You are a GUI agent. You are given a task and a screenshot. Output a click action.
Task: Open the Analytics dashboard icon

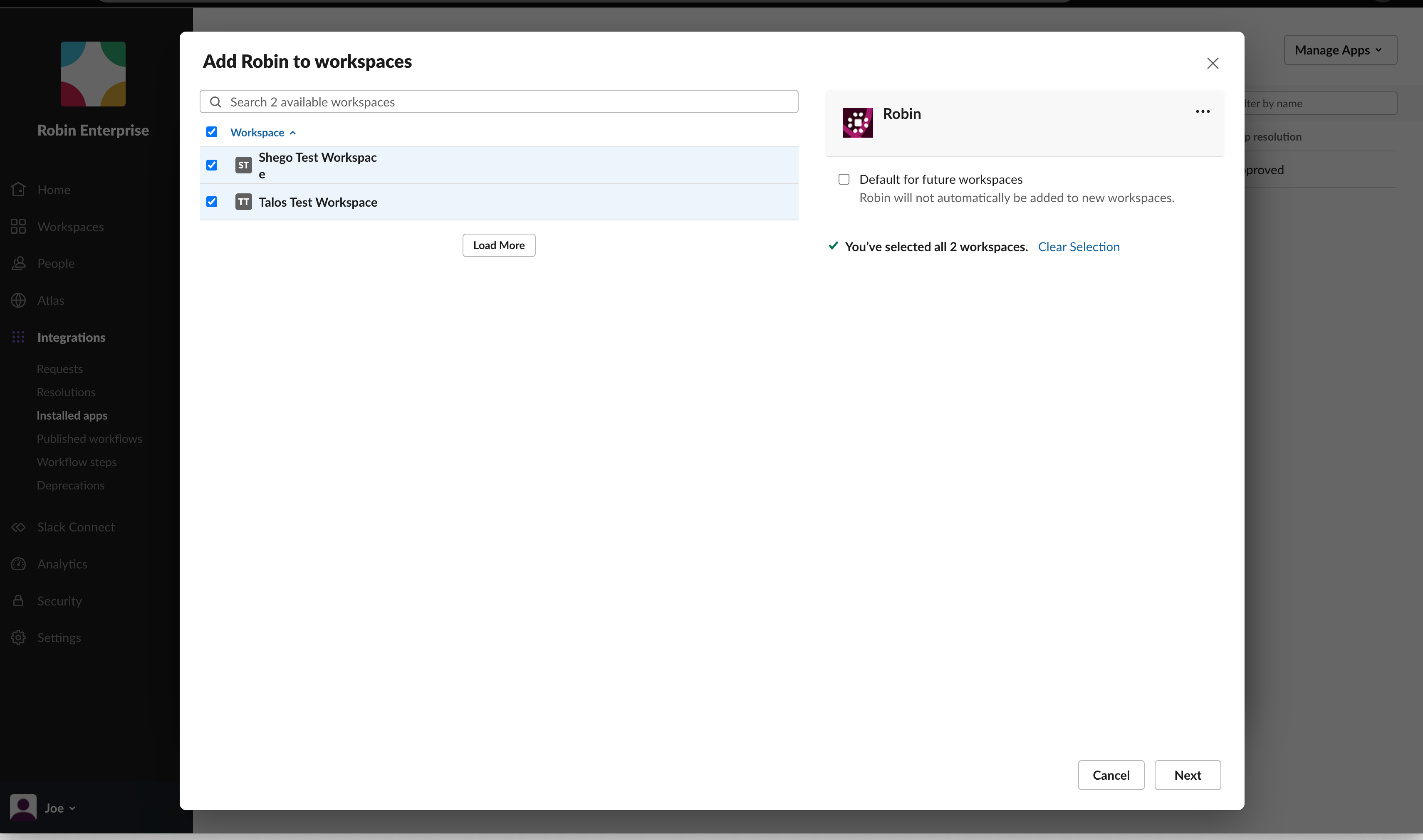pos(18,564)
